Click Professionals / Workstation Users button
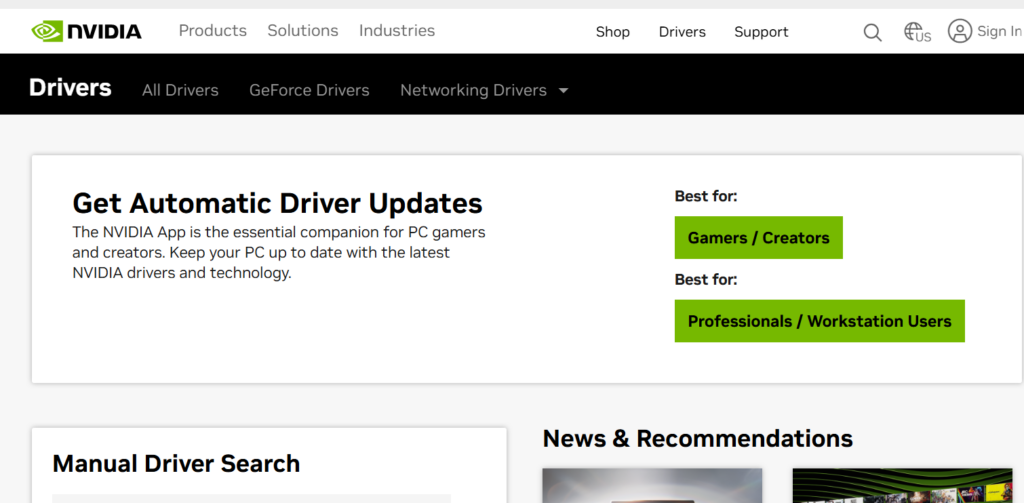 pos(820,321)
